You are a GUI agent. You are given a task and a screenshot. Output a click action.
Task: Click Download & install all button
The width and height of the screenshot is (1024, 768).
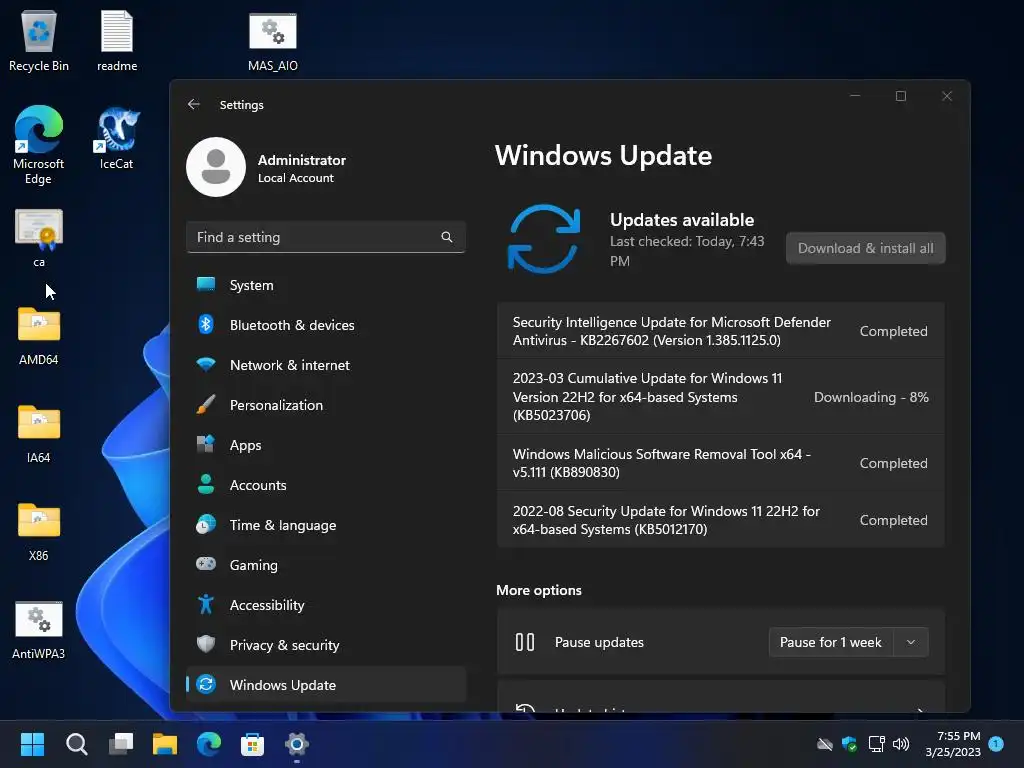click(865, 248)
